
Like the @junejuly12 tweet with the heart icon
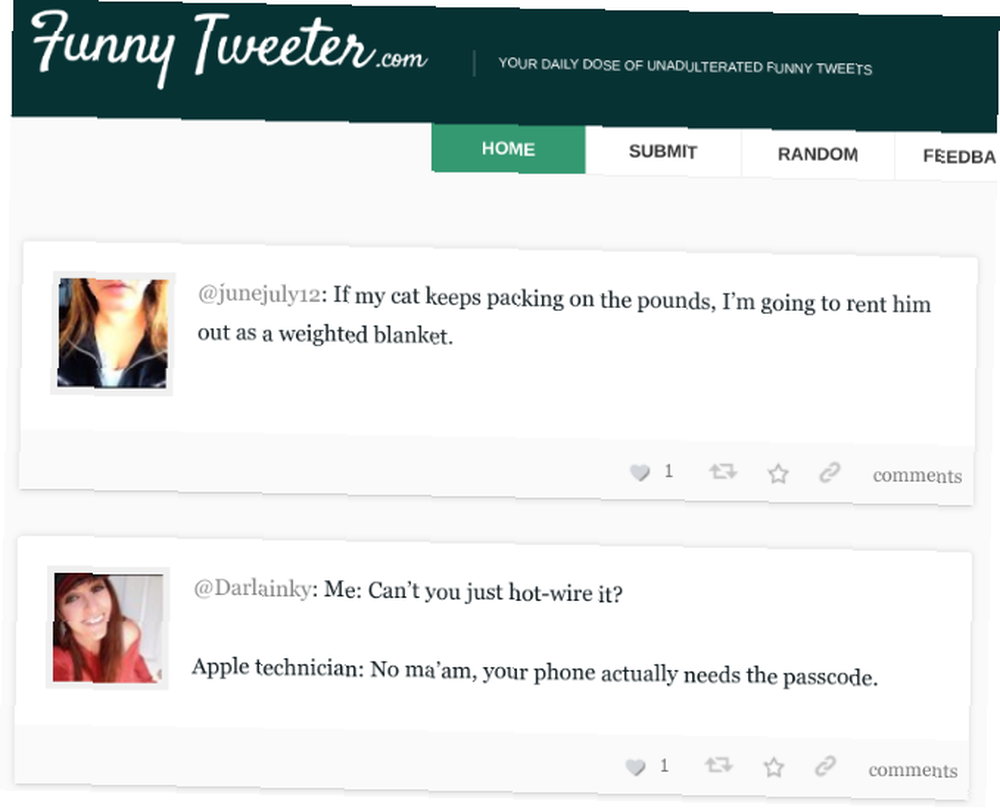pyautogui.click(x=640, y=472)
